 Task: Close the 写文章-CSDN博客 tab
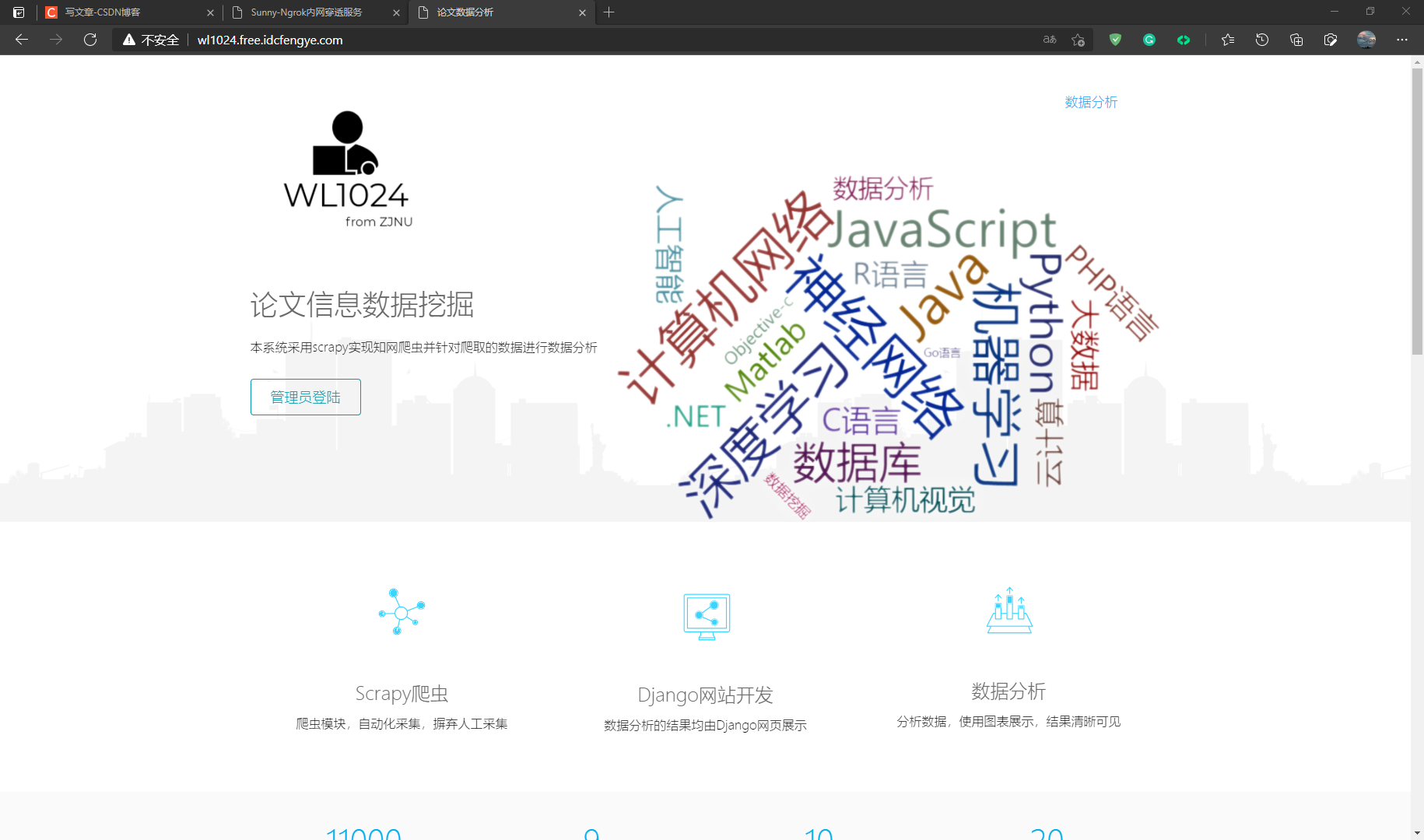pos(210,12)
